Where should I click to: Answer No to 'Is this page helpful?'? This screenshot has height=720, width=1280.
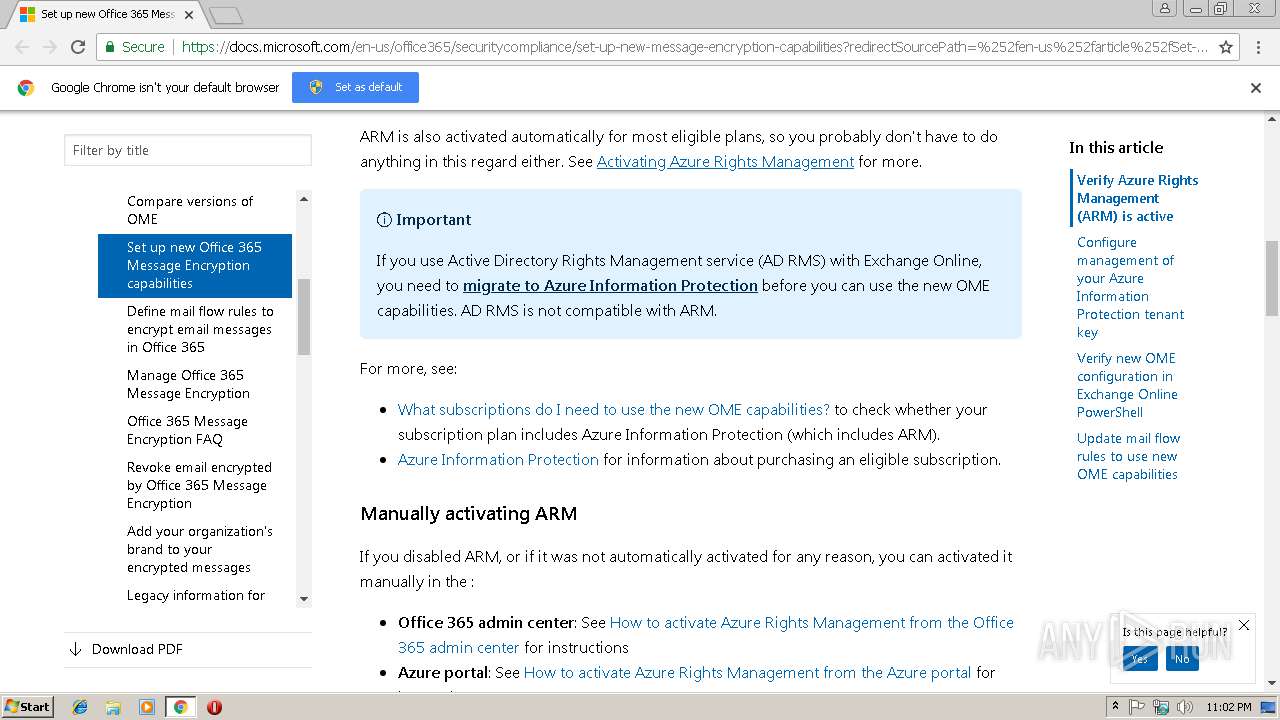point(1182,658)
